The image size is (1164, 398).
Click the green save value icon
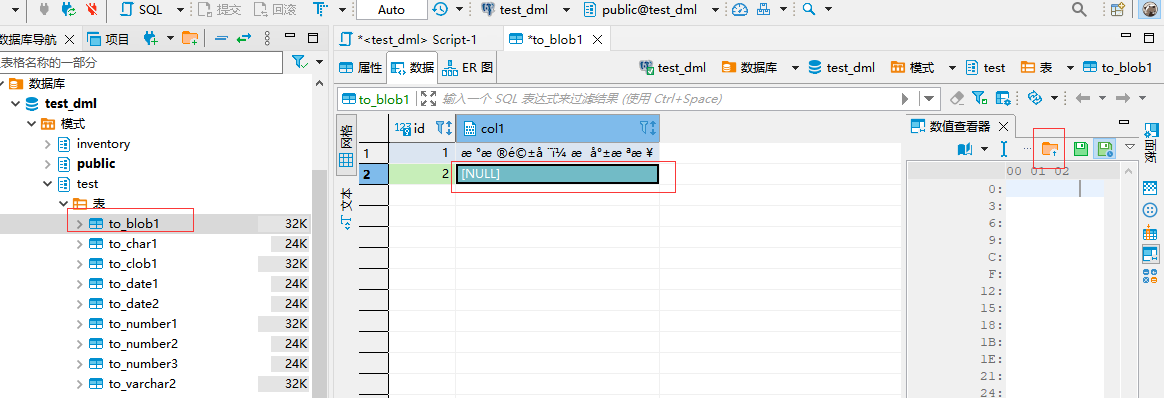(1081, 149)
